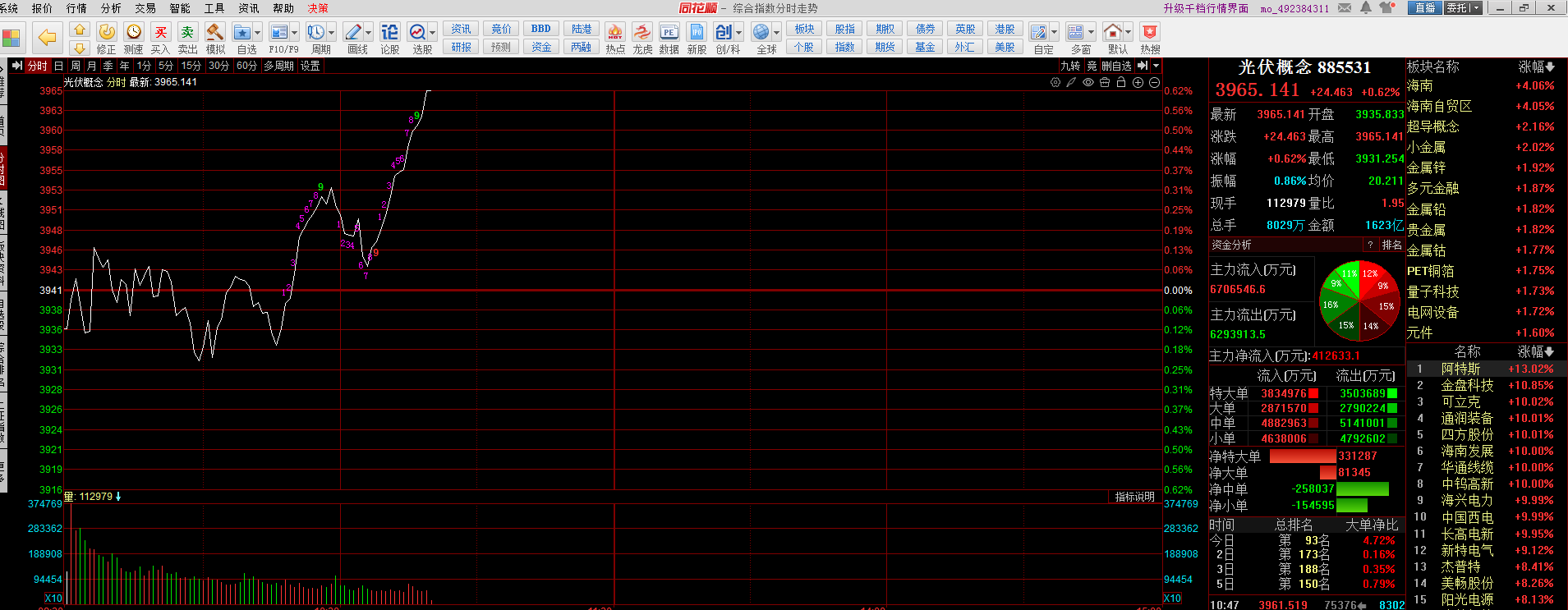
Task: Expand the 画线 dropdown arrow
Action: pos(368,33)
